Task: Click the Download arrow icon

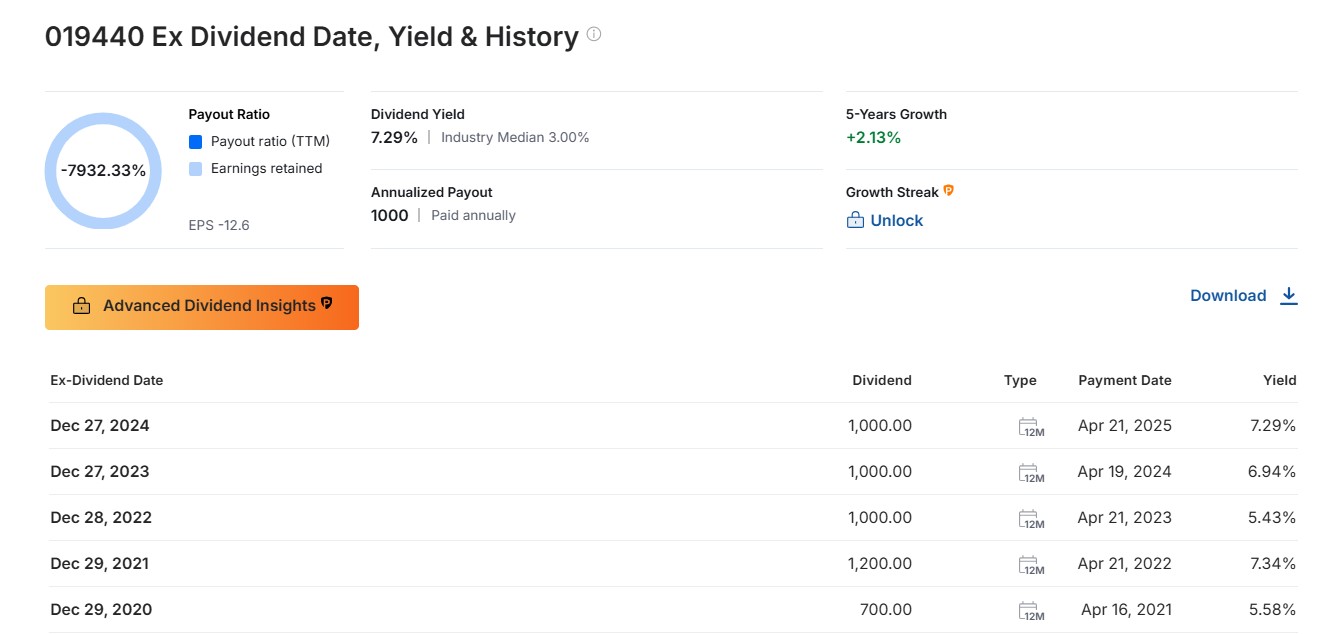Action: click(1289, 296)
